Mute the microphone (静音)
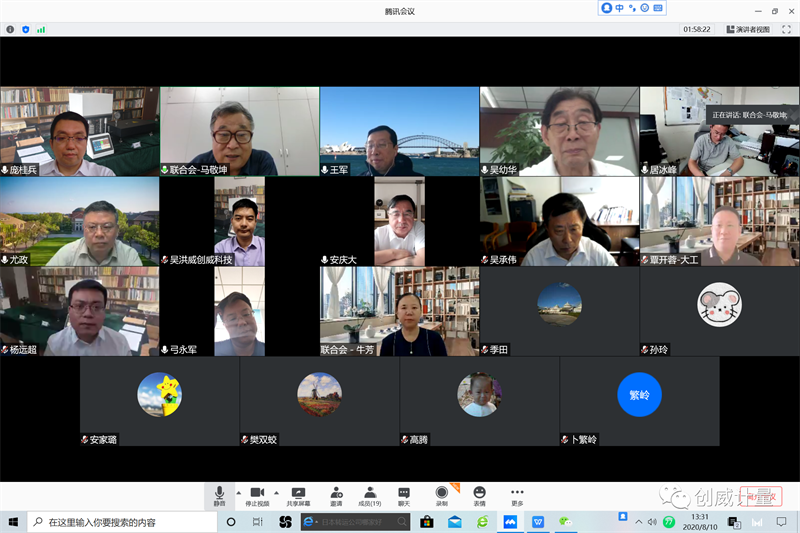This screenshot has width=800, height=533. point(219,494)
